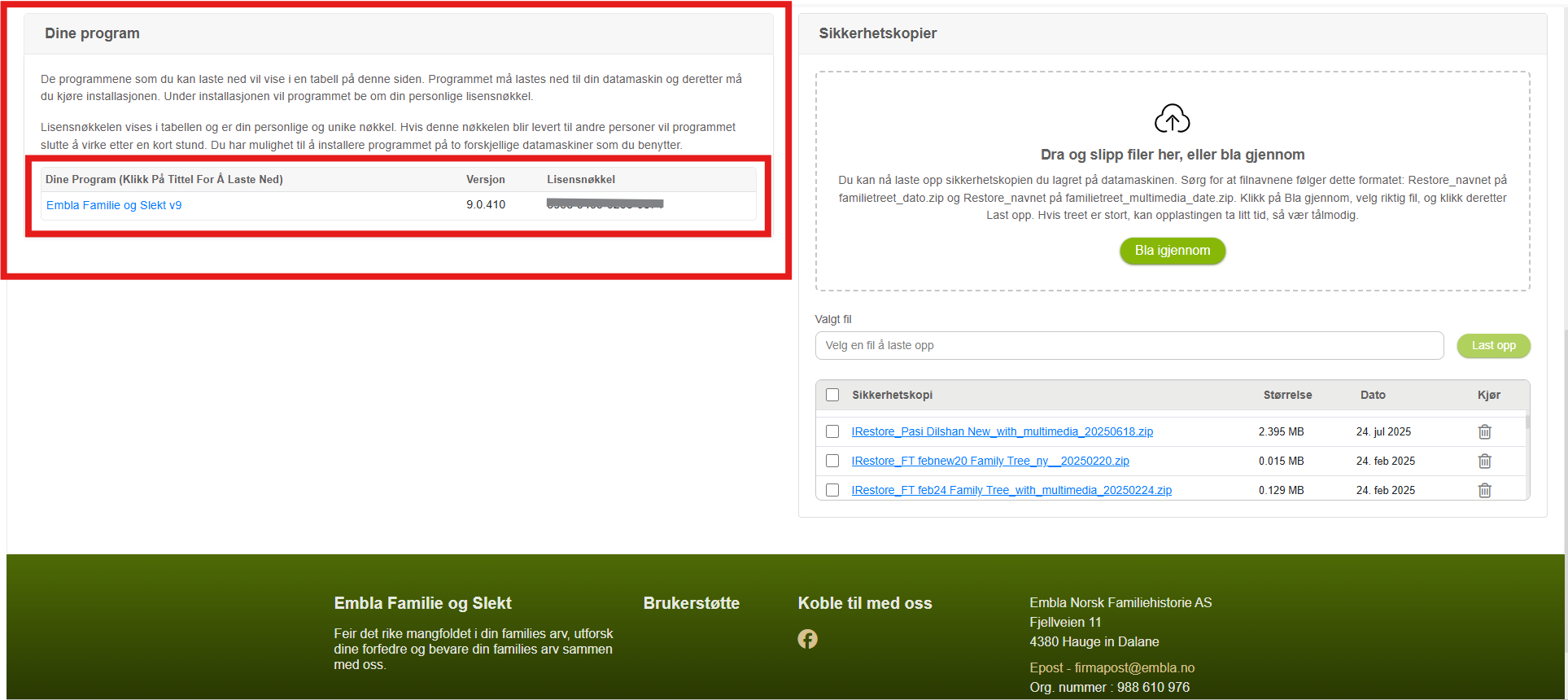Click trash icon for FT febnew20 backup
This screenshot has width=1568, height=700.
click(1484, 461)
